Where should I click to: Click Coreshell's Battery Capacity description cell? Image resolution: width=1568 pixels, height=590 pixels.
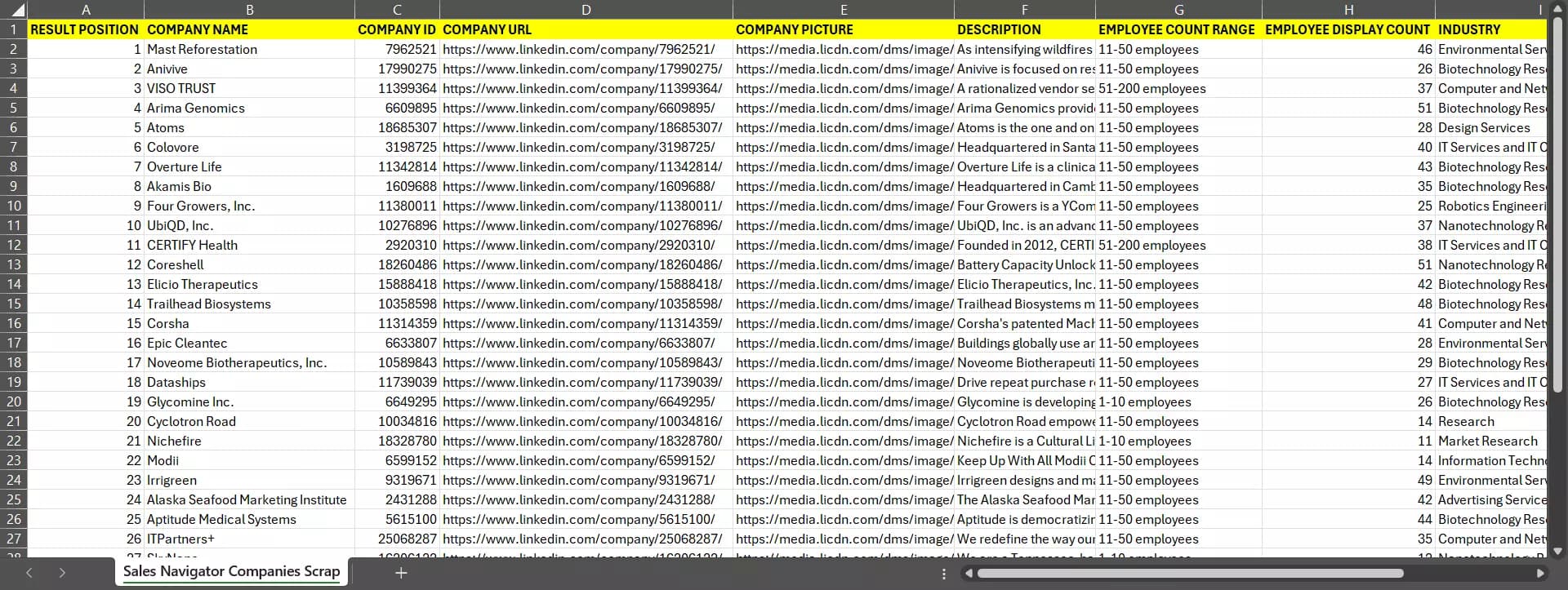pos(1025,264)
